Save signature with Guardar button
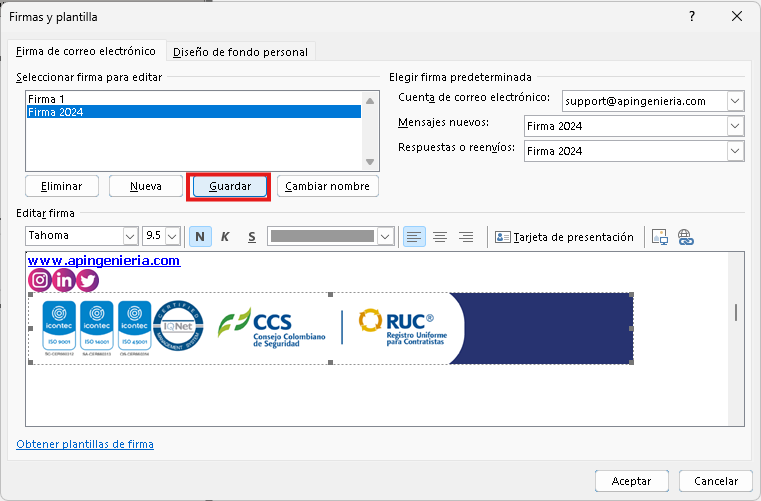 pos(230,186)
